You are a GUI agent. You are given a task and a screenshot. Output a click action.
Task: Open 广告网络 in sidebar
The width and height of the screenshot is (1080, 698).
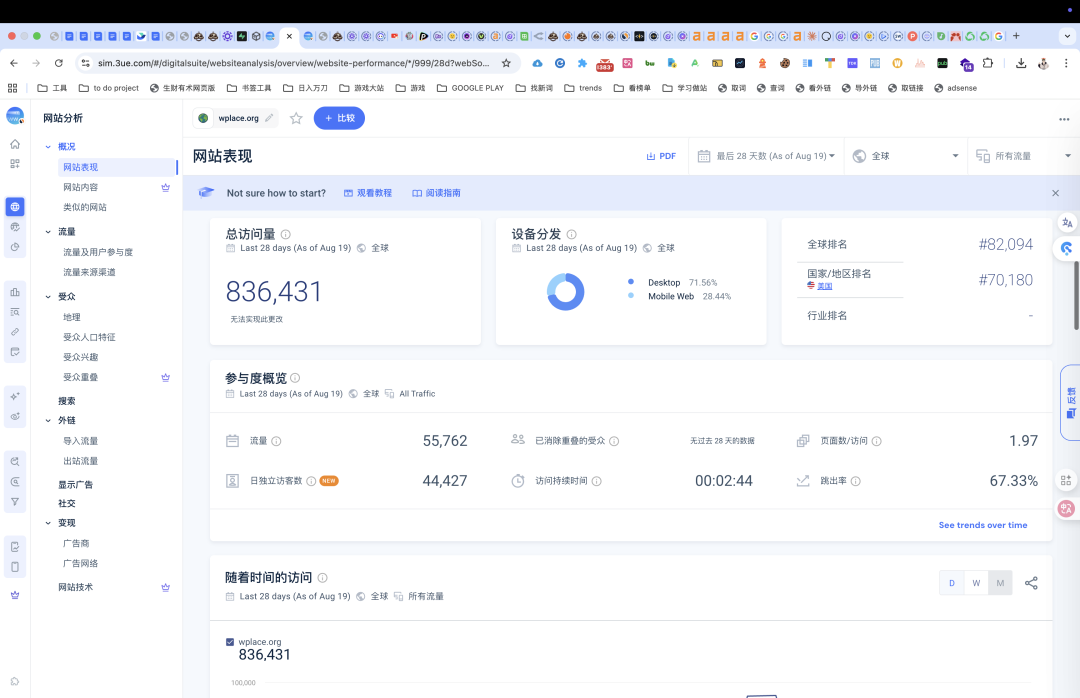pos(81,564)
